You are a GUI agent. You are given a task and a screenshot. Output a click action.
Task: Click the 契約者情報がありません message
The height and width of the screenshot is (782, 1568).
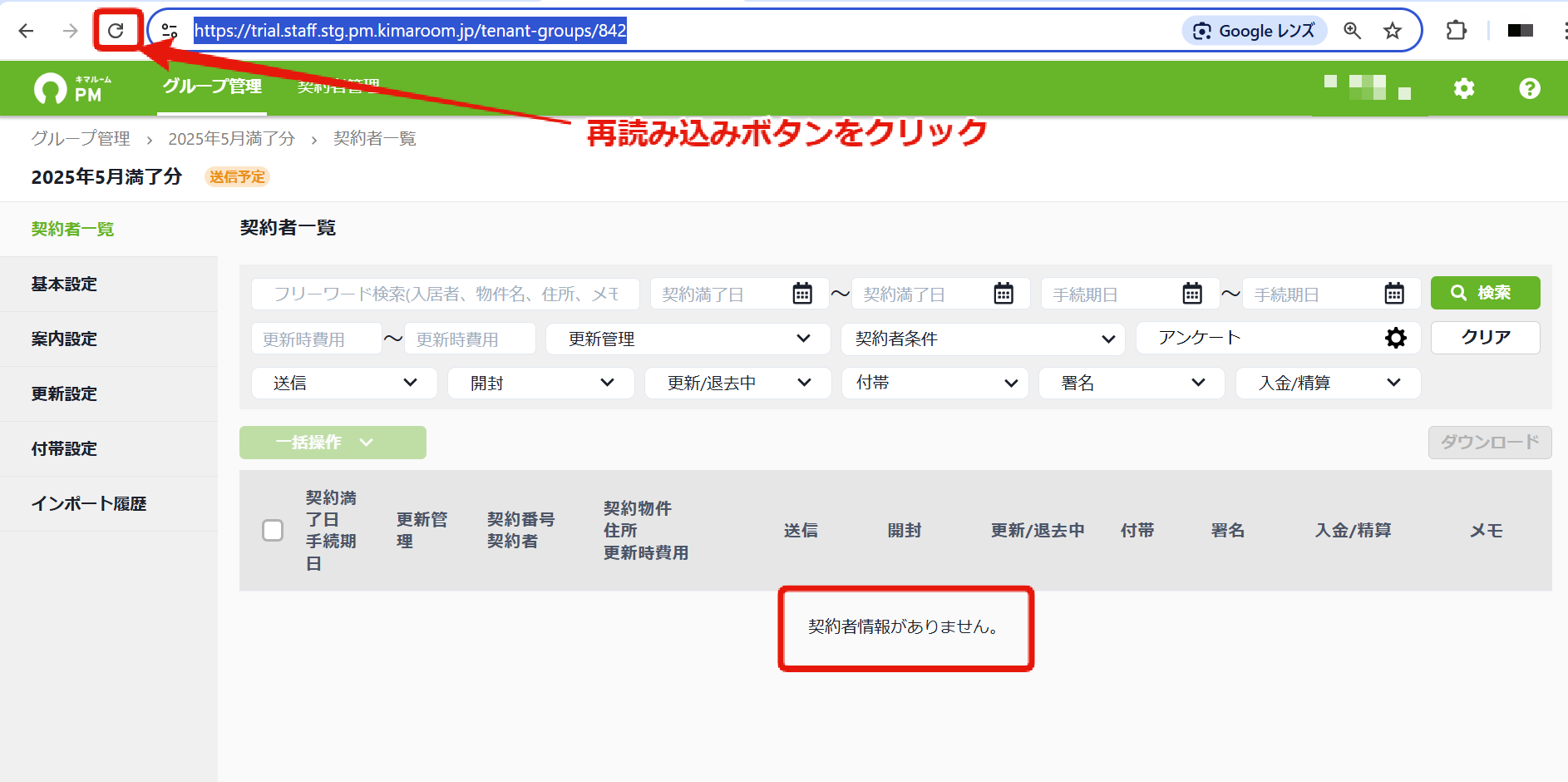pos(905,626)
